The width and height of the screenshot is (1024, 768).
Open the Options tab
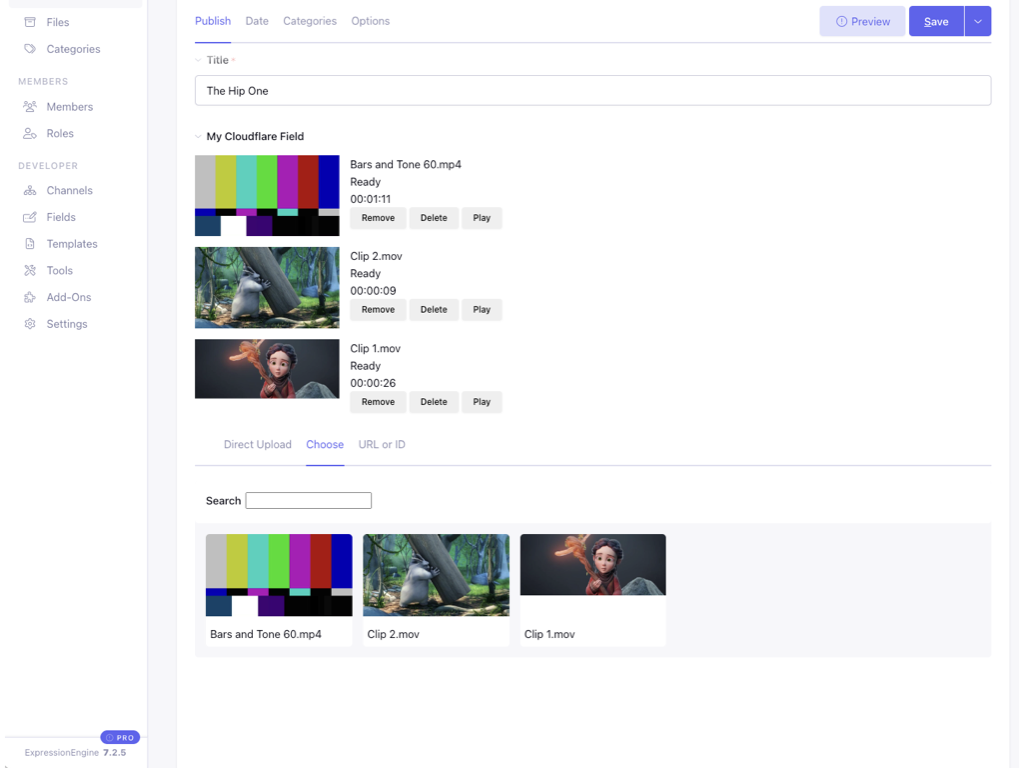pos(370,21)
